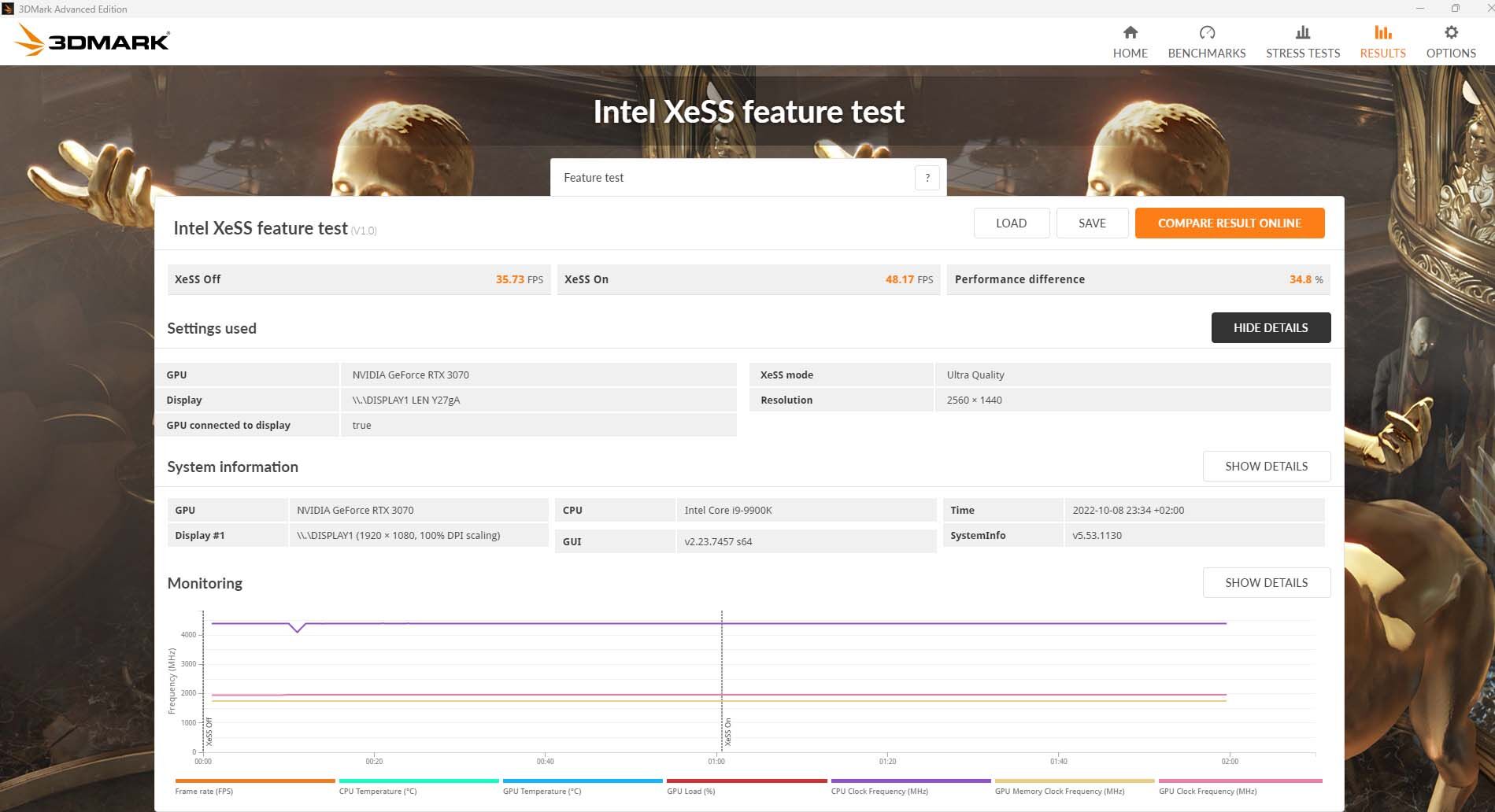Click the Ultra Quality XeSS mode value
Viewport: 1495px width, 812px height.
pos(975,375)
